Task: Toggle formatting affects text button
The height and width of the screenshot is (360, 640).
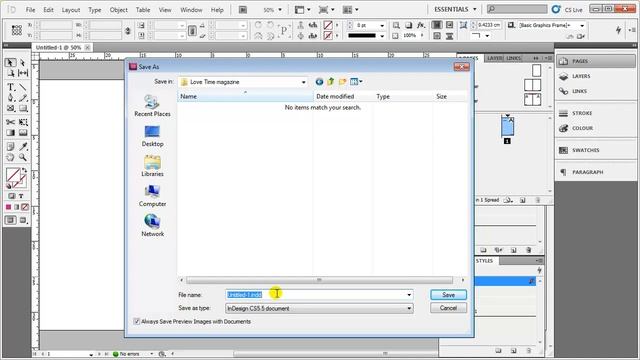Action: [x=21, y=196]
